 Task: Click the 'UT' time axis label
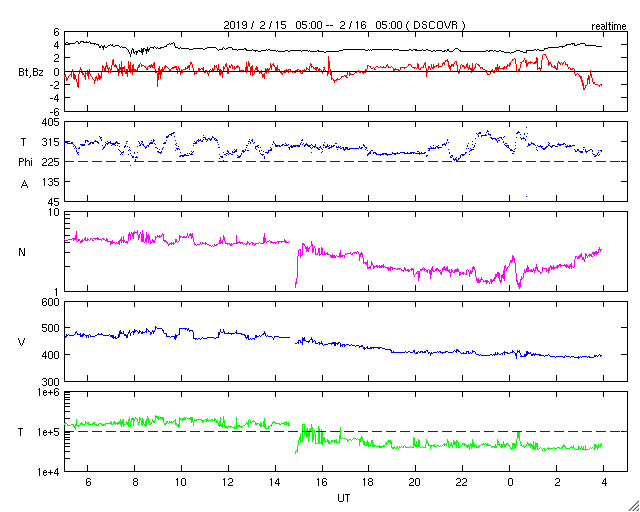click(344, 498)
